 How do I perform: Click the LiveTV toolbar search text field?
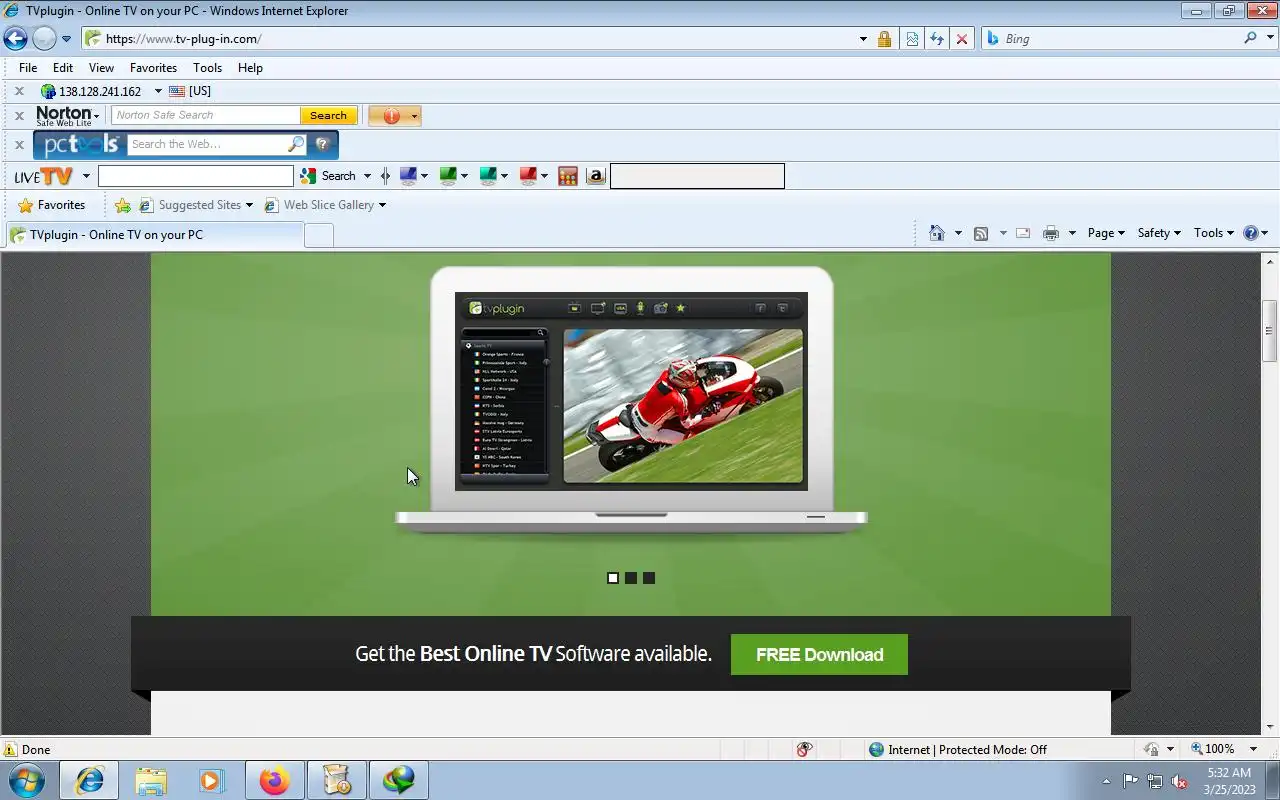(x=196, y=176)
